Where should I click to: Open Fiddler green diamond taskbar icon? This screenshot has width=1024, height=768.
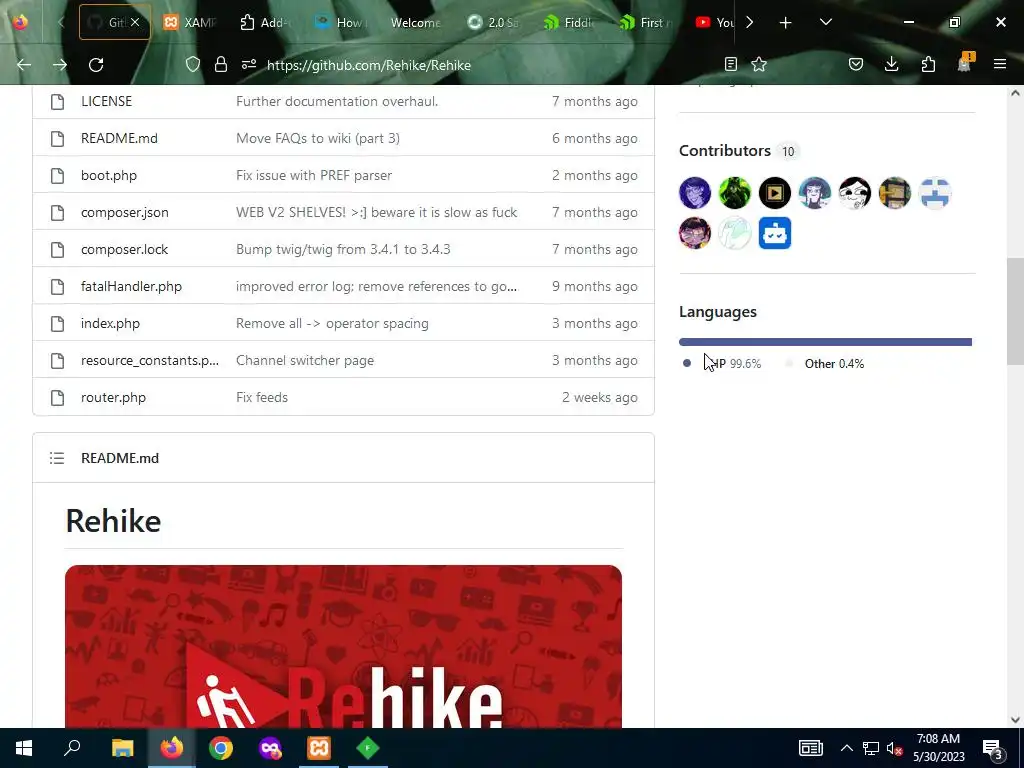click(368, 748)
